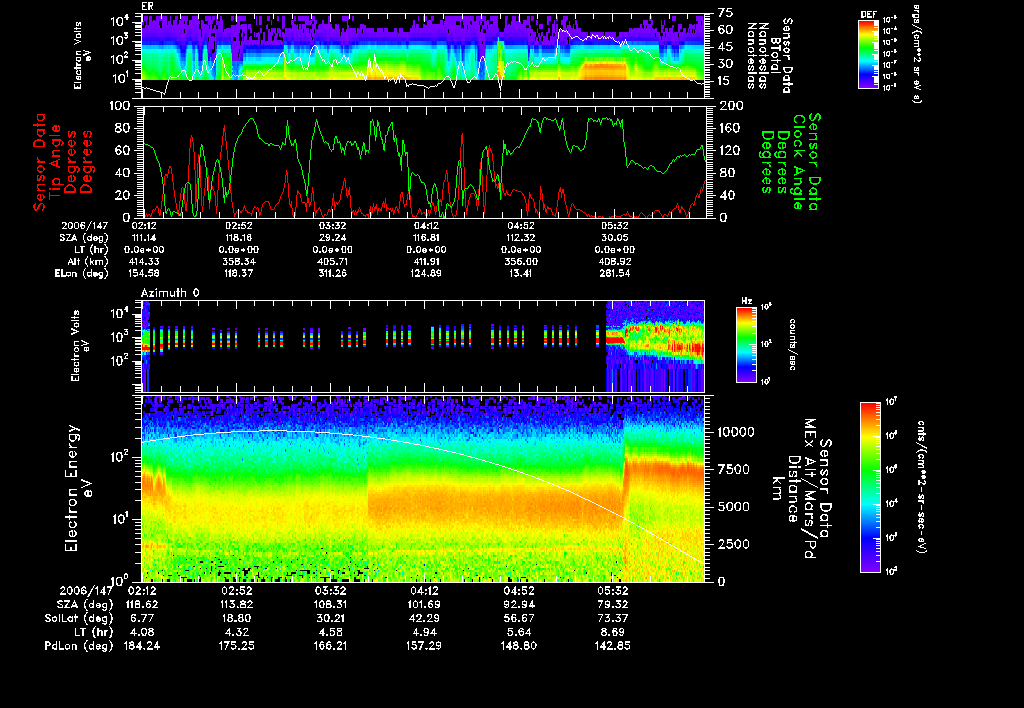Screen dimensions: 1024x708
Task: Click the 'SolLat (deg)' row label
Action: pyautogui.click(x=78, y=619)
